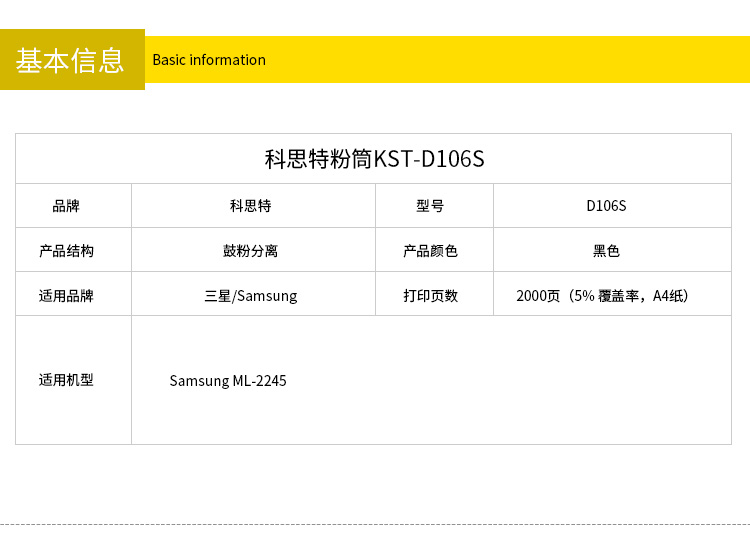750x533 pixels.
Task: Select the 科思特 brand value cell
Action: tap(251, 206)
